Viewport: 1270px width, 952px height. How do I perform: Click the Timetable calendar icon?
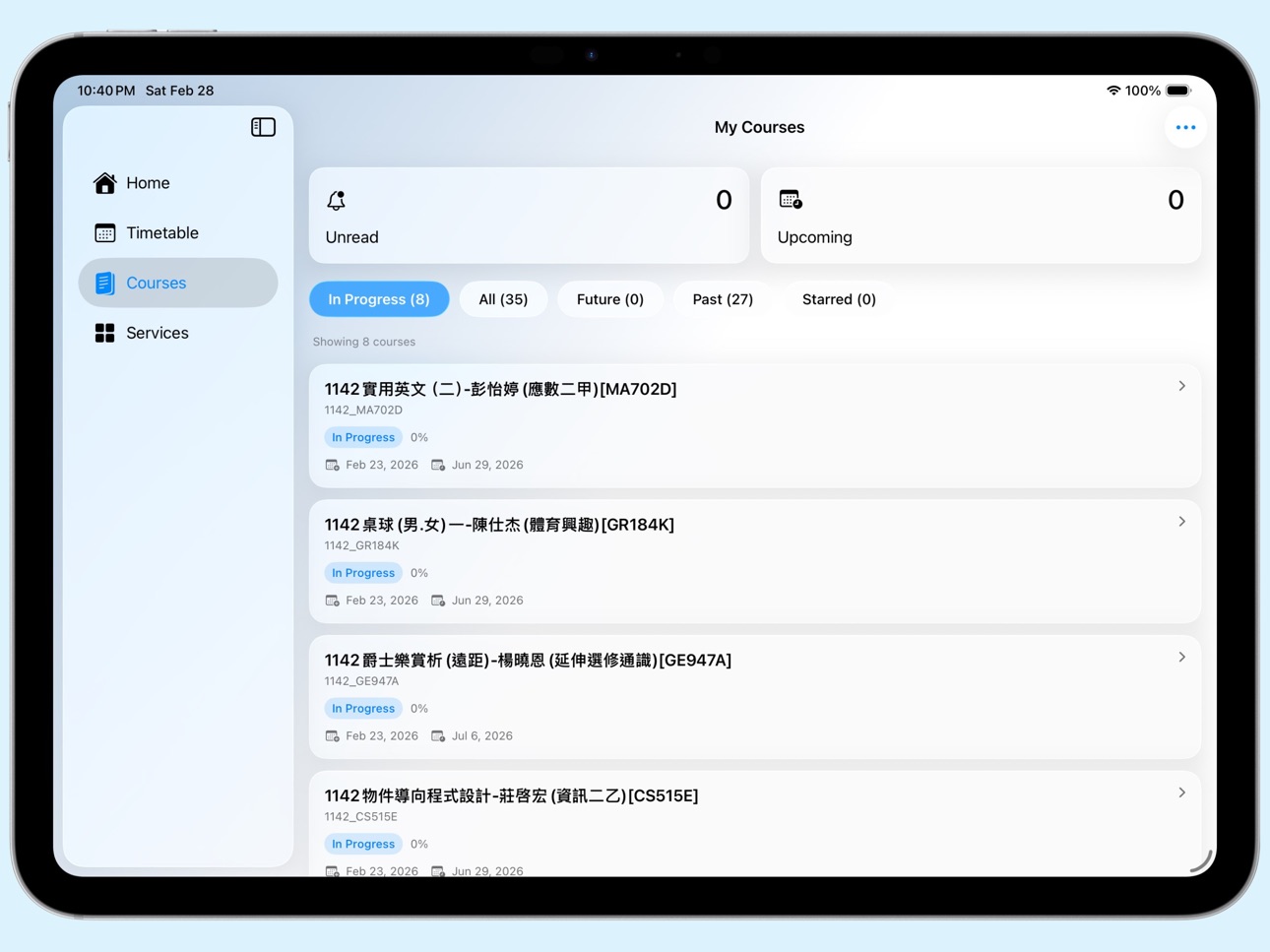click(x=104, y=232)
